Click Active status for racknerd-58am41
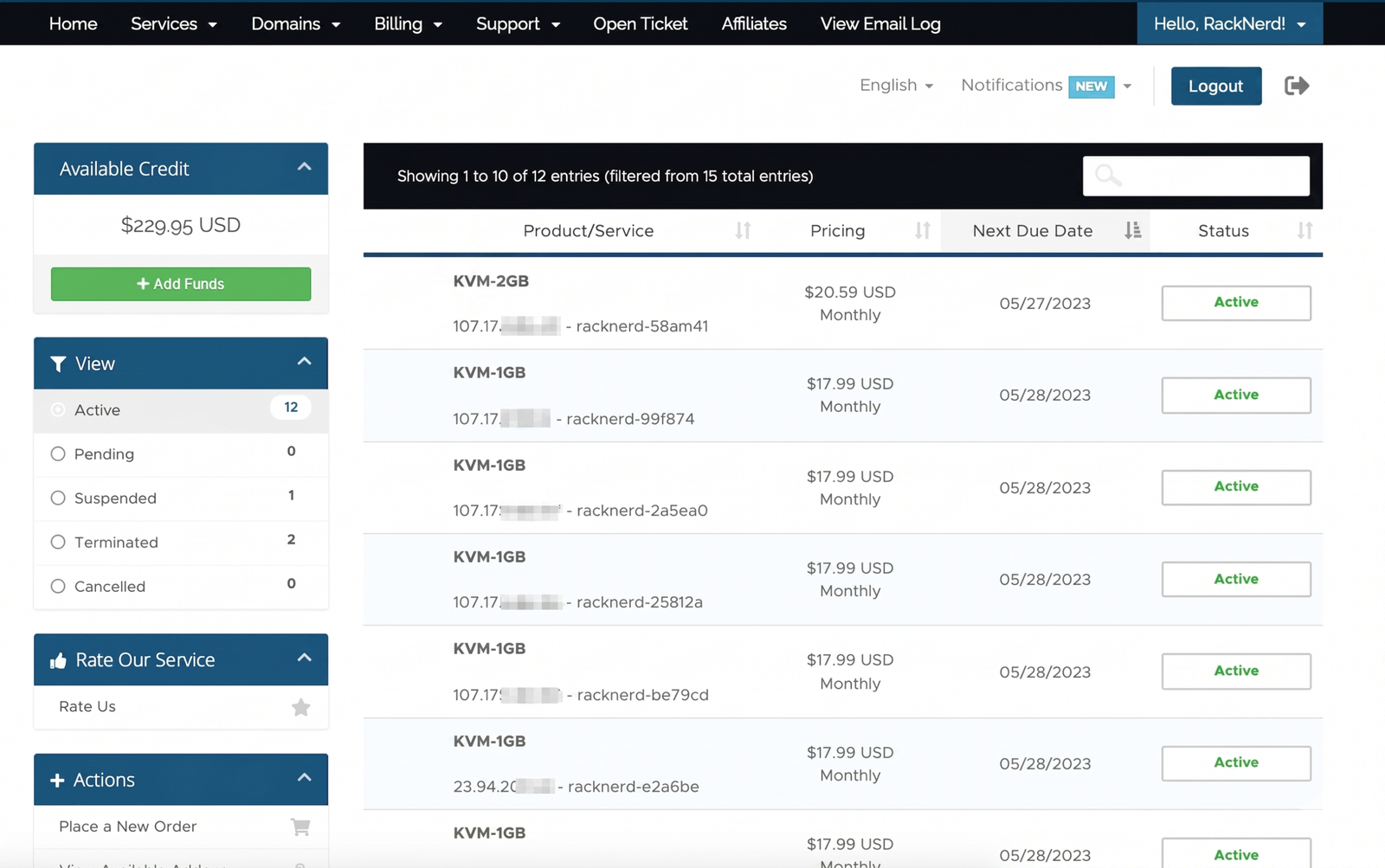Image resolution: width=1385 pixels, height=868 pixels. 1236,303
